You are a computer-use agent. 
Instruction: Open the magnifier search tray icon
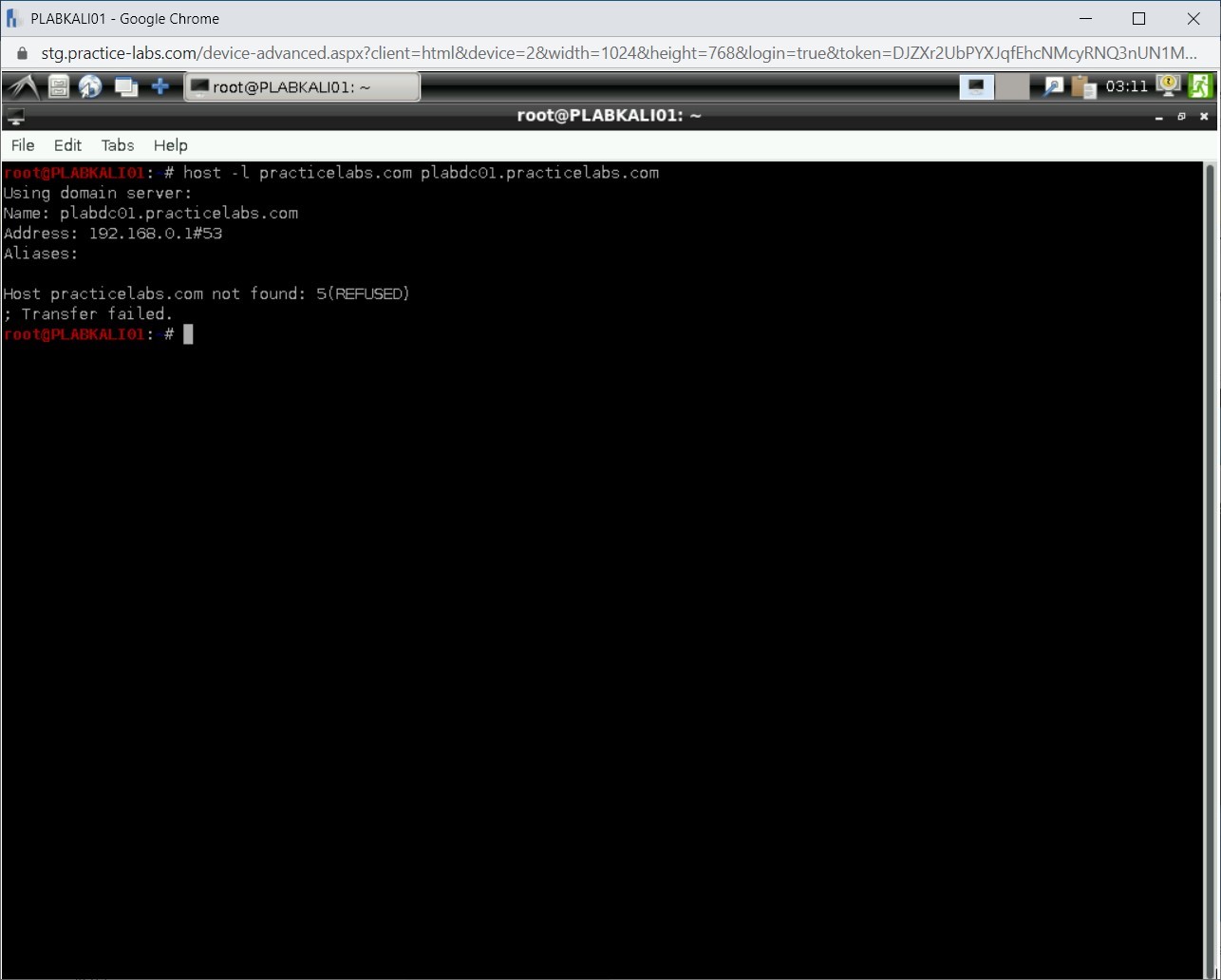[x=1053, y=87]
